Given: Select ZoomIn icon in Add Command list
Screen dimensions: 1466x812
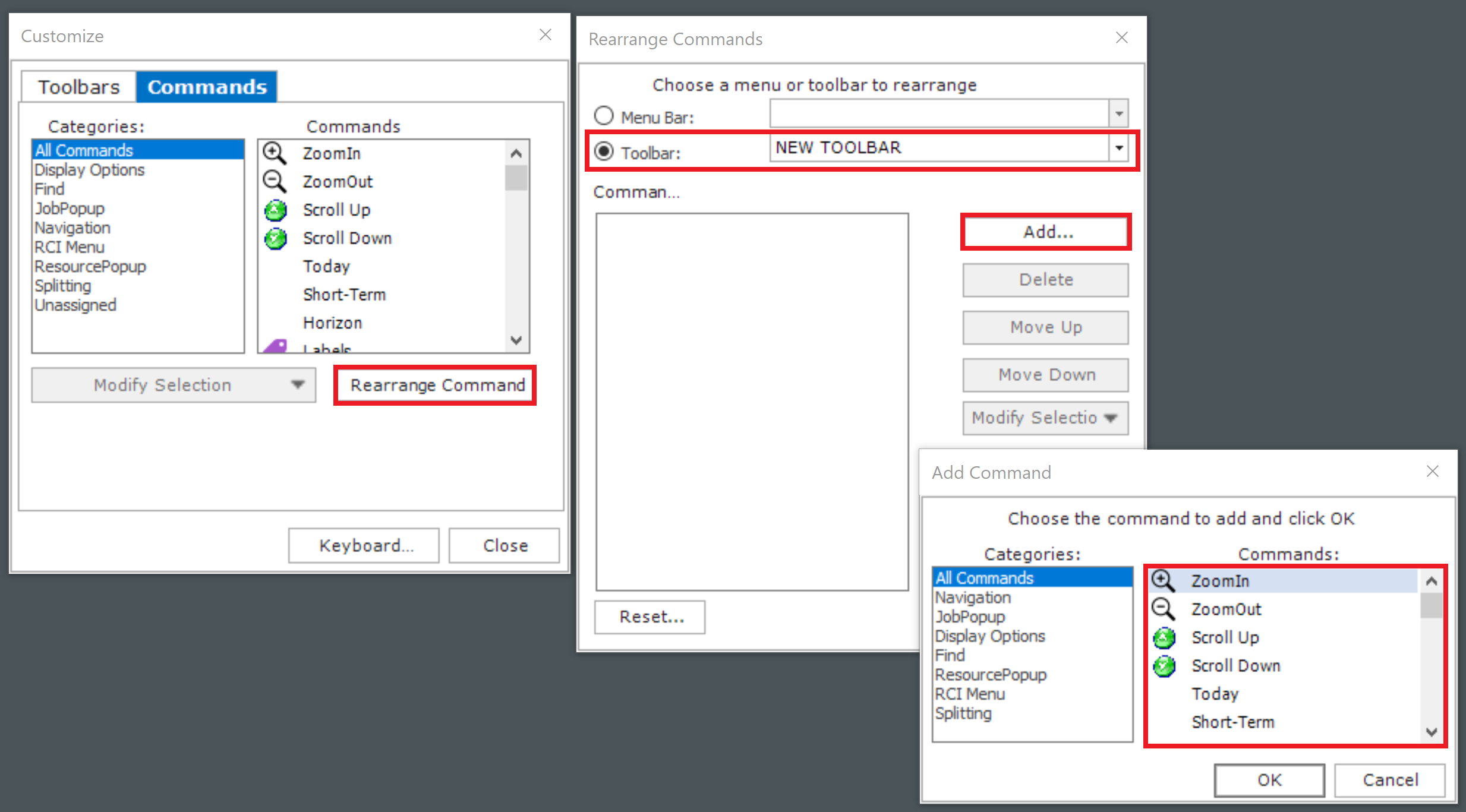Looking at the screenshot, I should 1163,581.
